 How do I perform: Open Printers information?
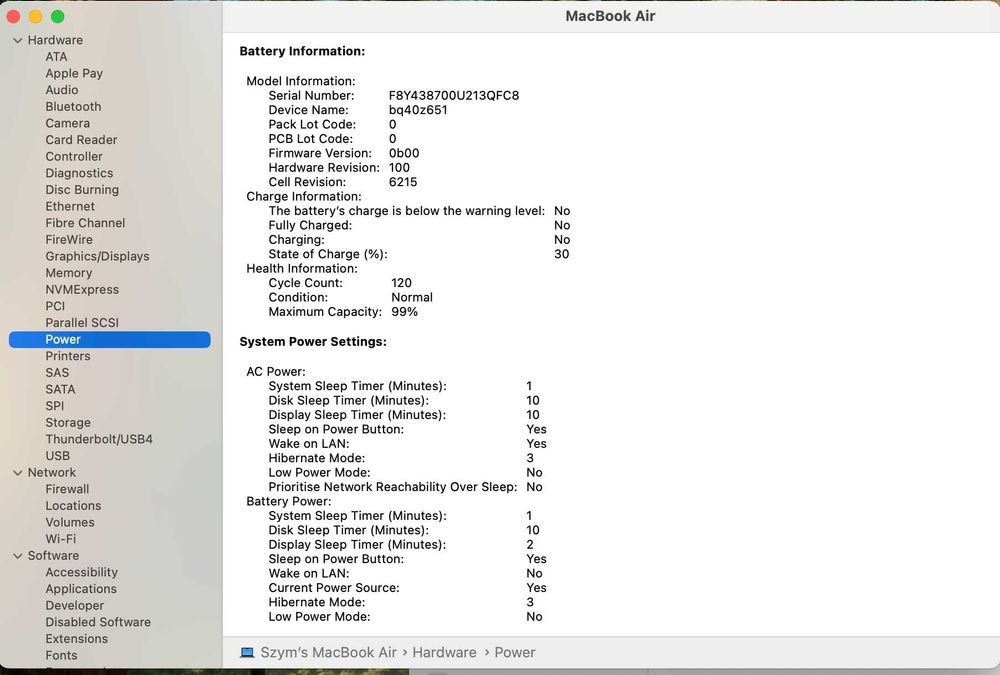[68, 356]
